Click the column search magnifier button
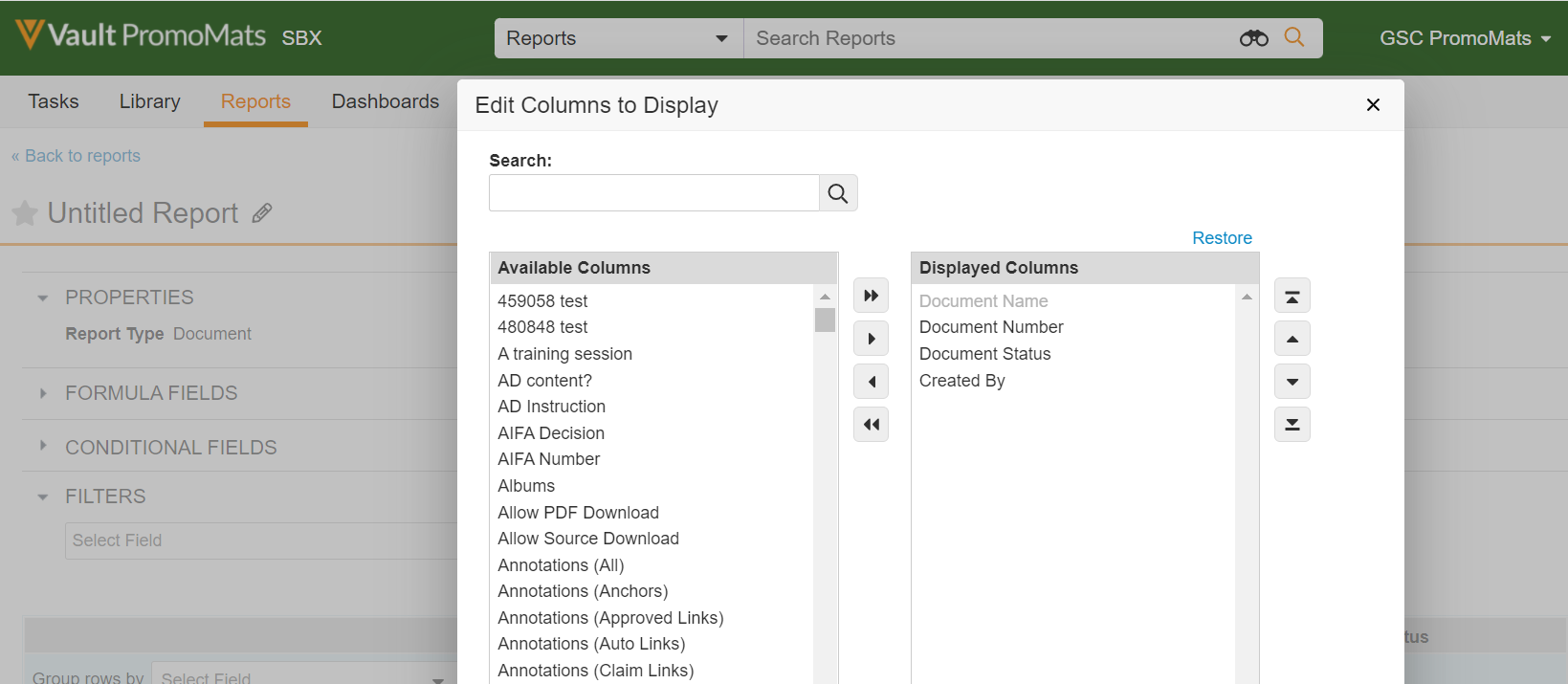 click(x=838, y=193)
